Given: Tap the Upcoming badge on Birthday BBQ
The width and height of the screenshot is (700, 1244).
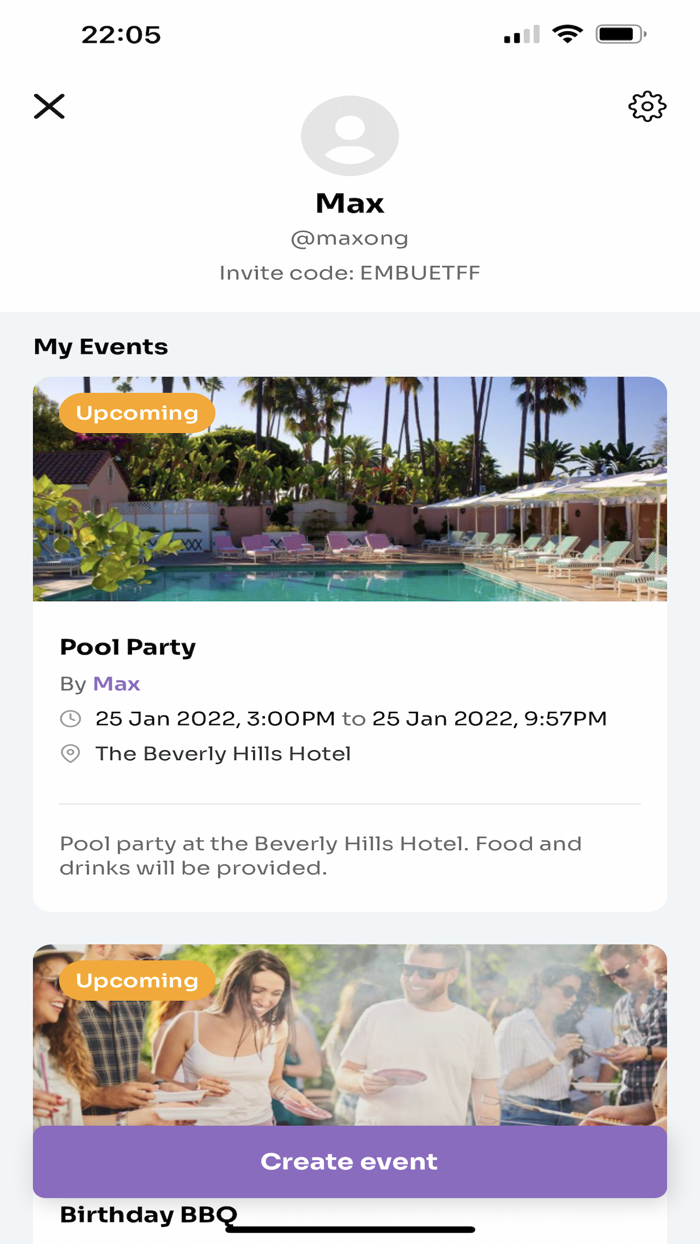Looking at the screenshot, I should click(x=136, y=980).
